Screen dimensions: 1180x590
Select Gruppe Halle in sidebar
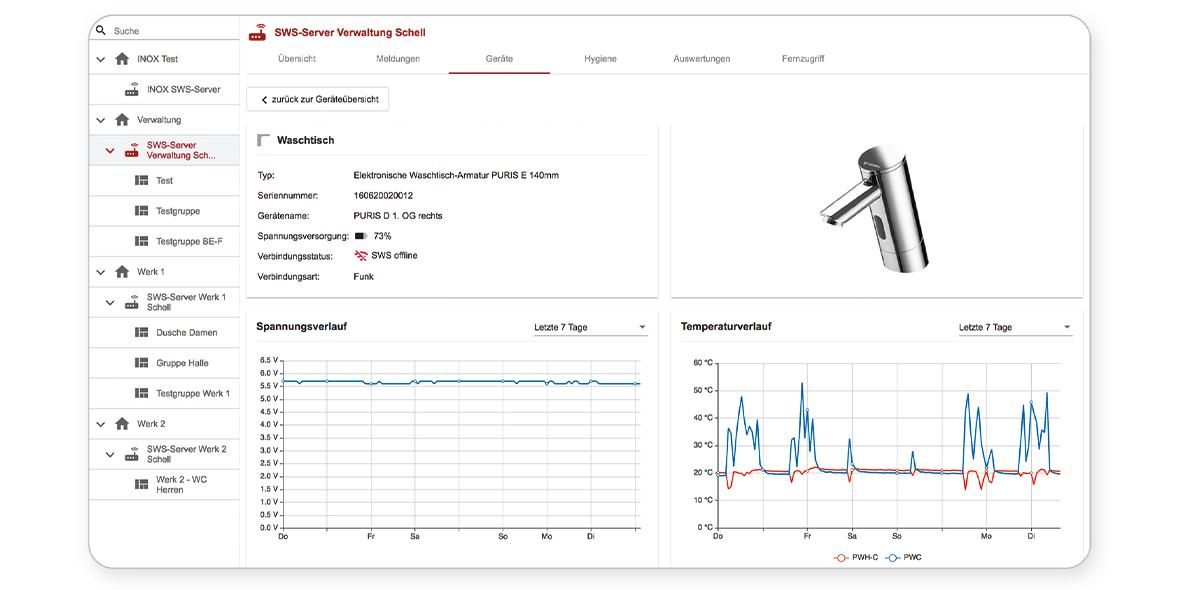[182, 363]
